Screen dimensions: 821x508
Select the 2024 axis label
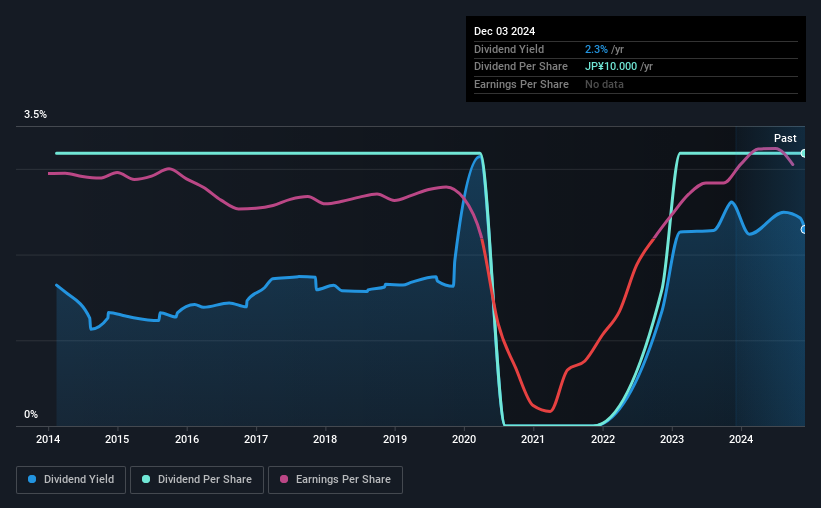click(x=741, y=439)
